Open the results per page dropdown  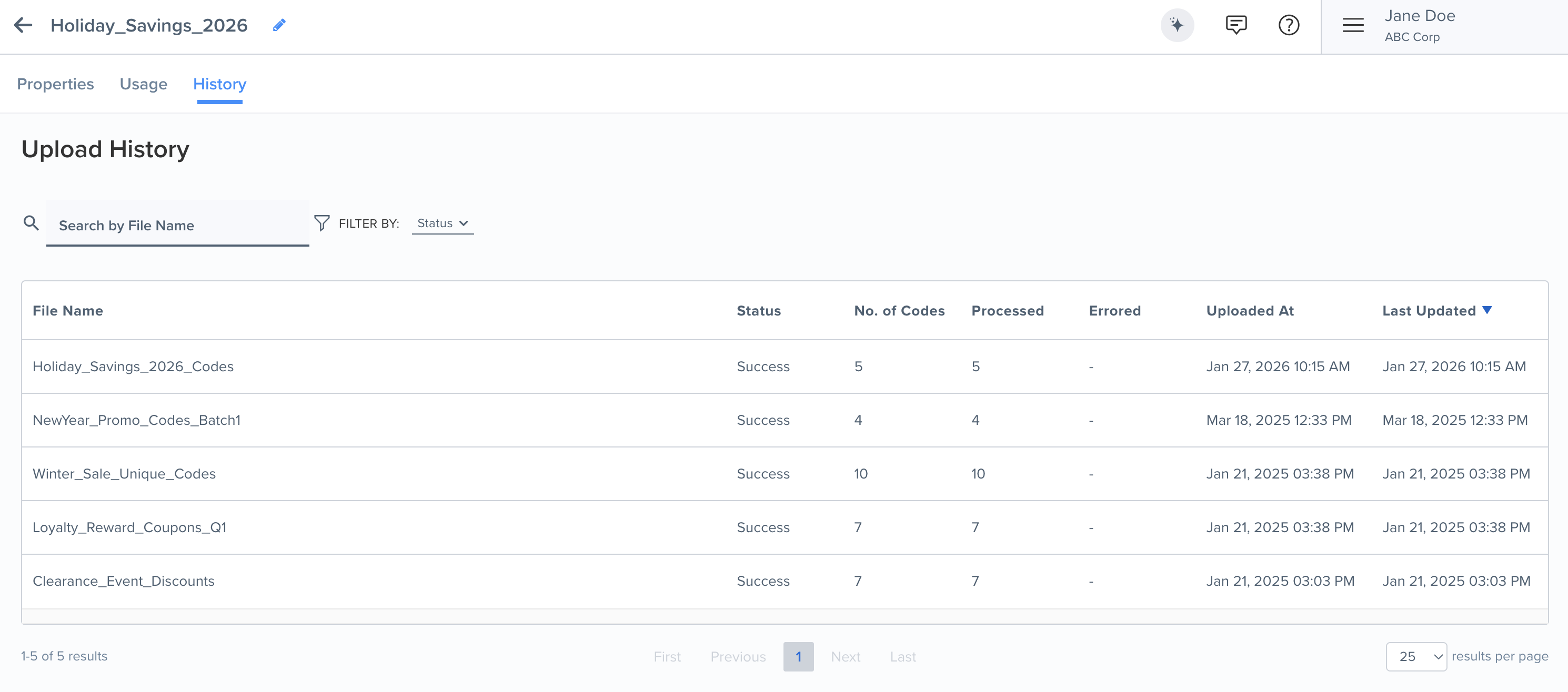point(1416,656)
